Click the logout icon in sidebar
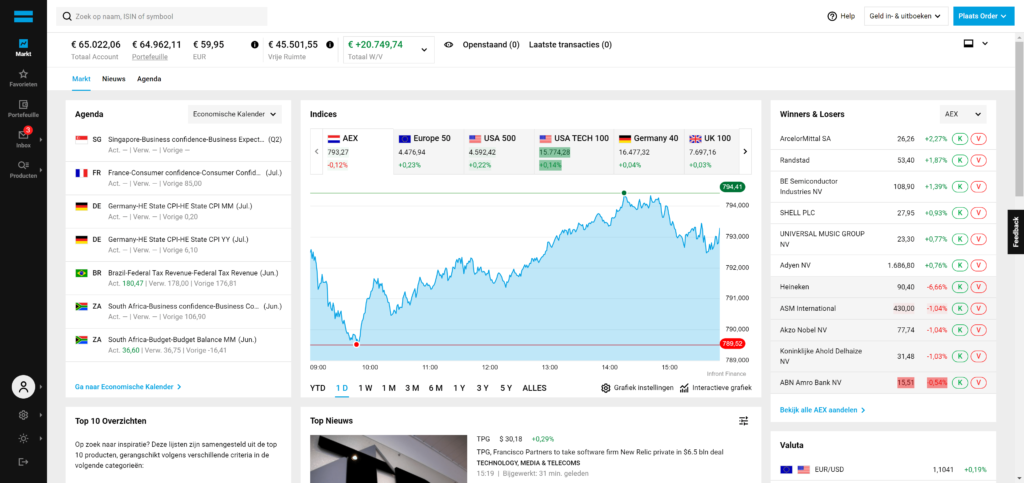The image size is (1024, 483). [24, 461]
